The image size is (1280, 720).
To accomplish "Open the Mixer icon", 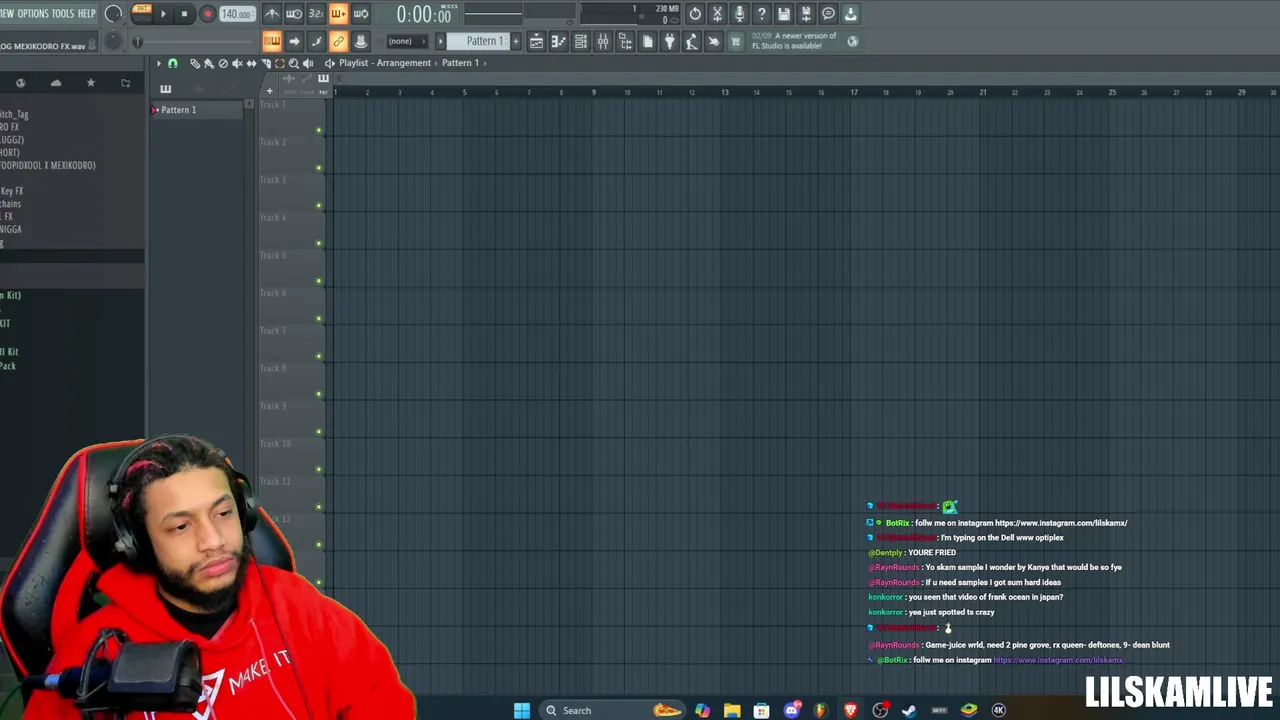I will 603,41.
